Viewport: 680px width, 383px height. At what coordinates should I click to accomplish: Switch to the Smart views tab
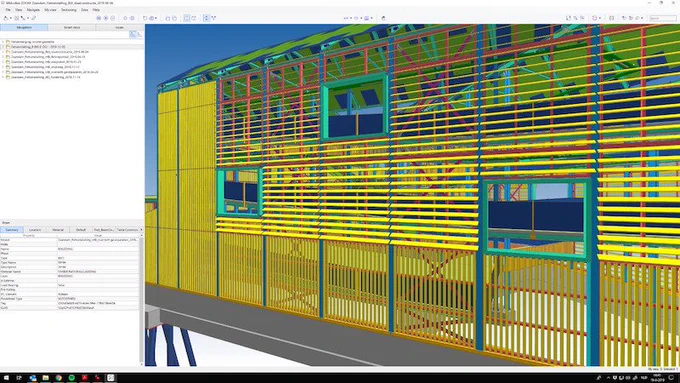tap(72, 27)
